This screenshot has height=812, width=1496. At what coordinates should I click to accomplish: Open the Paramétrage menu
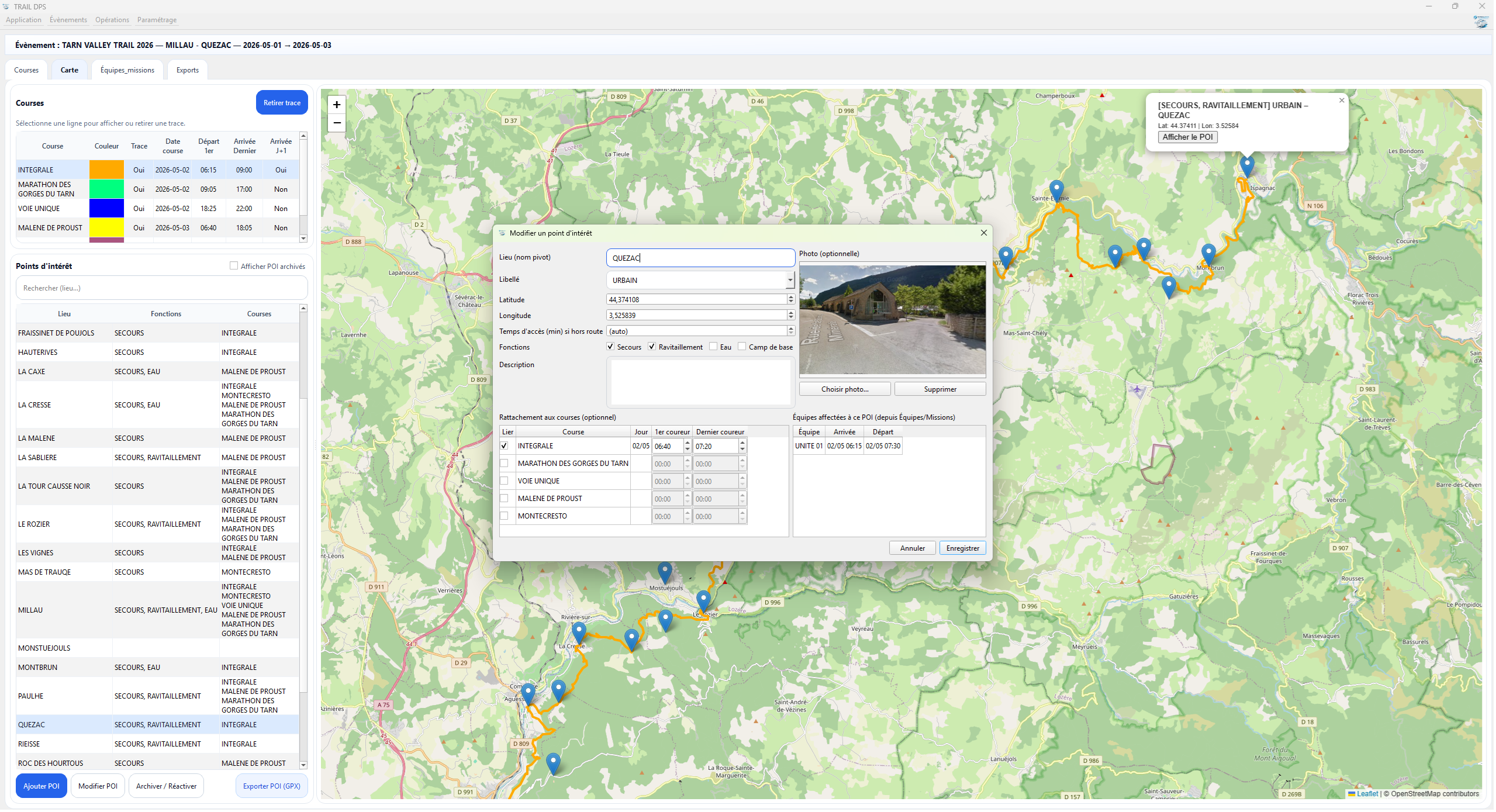click(x=157, y=20)
